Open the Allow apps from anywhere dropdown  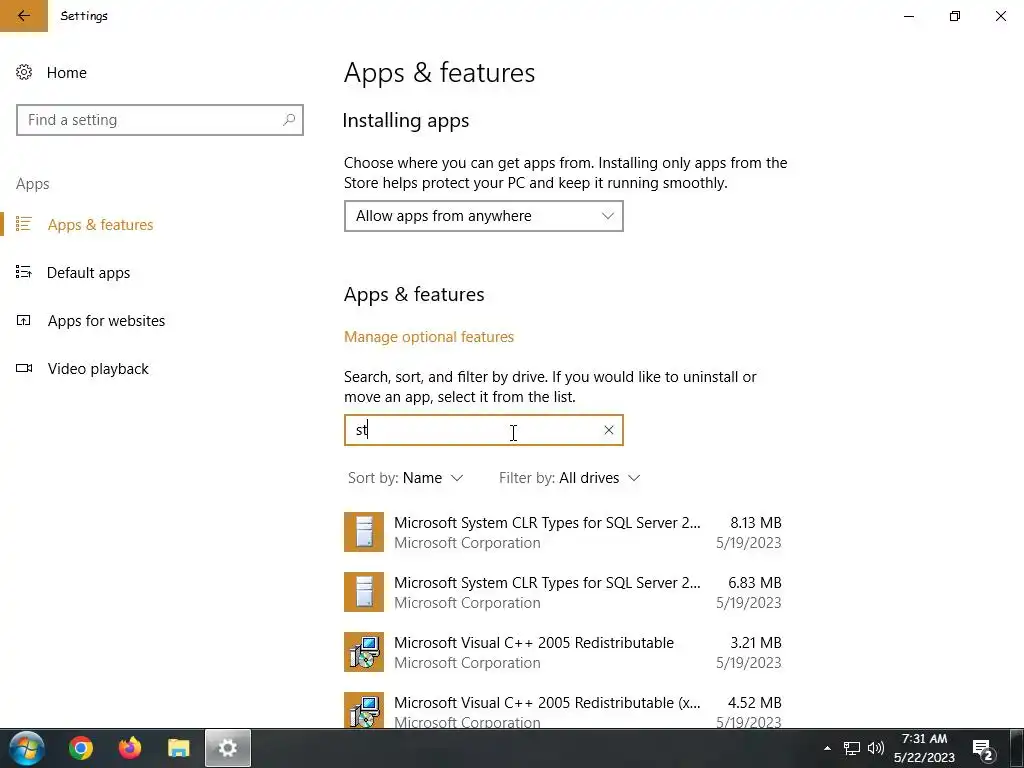click(484, 216)
